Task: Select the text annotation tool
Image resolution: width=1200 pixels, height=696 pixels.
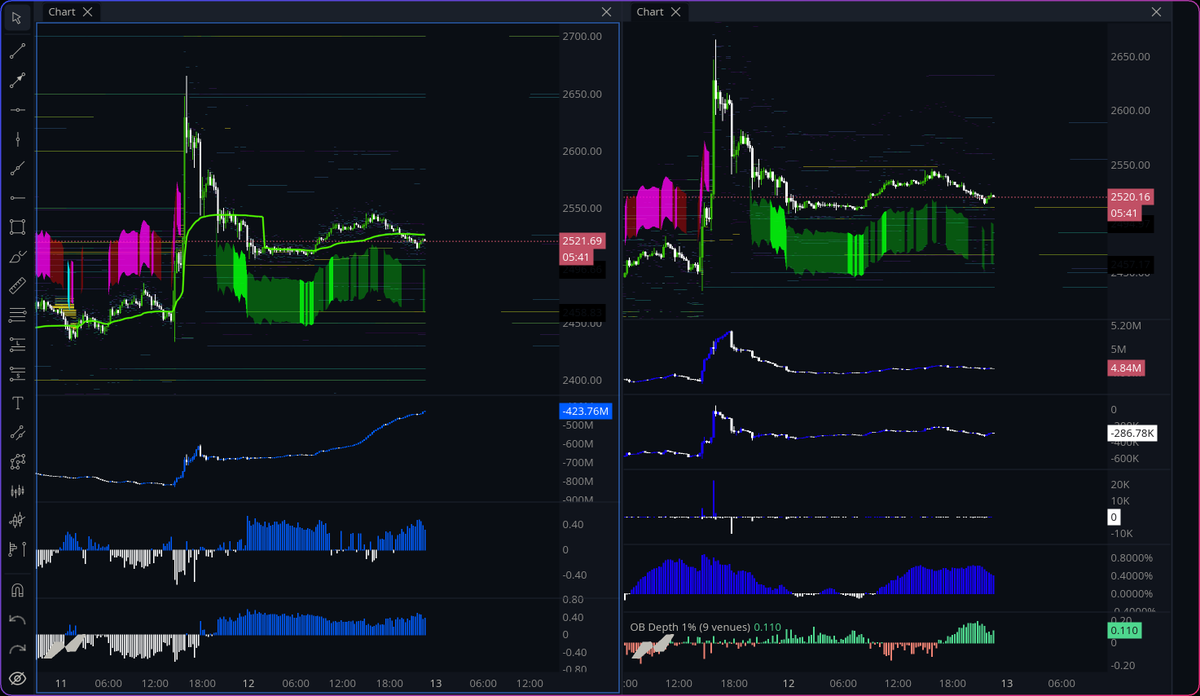Action: tap(17, 403)
